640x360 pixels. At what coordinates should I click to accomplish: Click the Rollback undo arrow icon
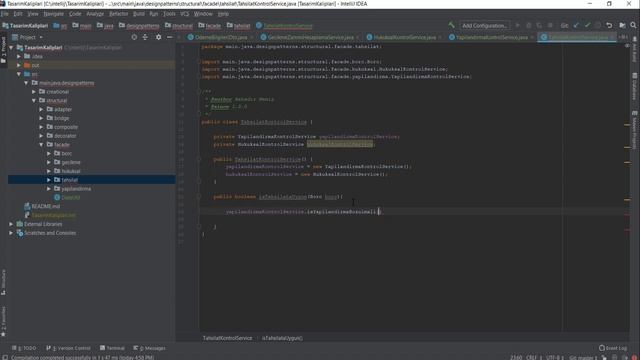609,25
